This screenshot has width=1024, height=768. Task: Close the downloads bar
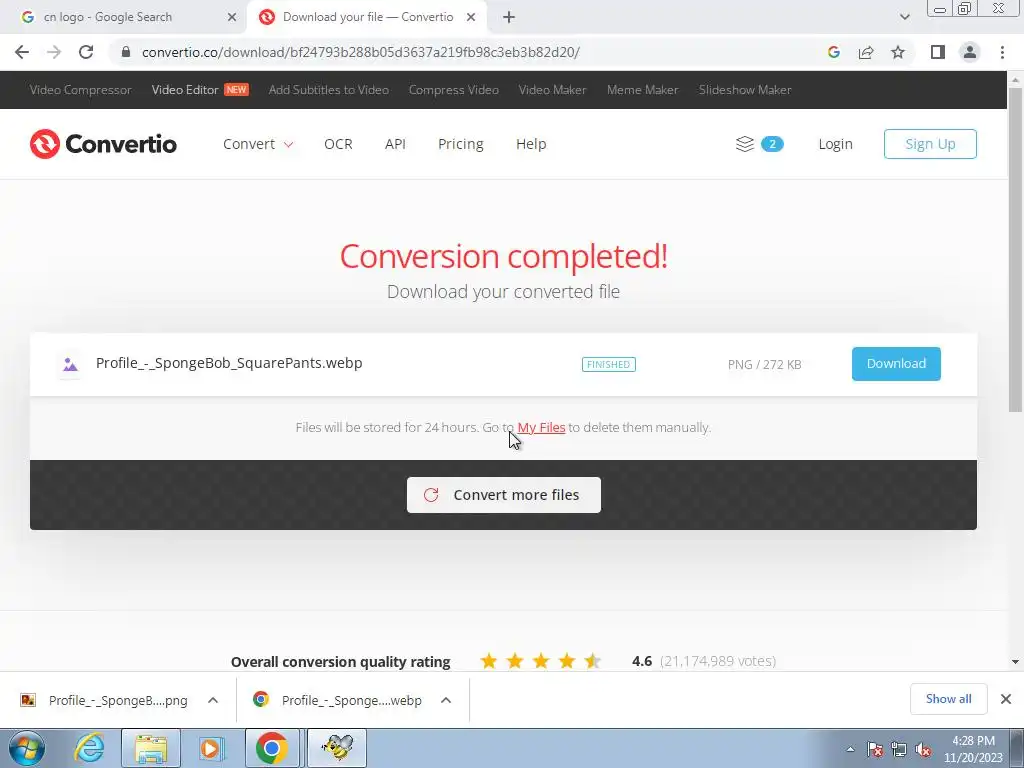point(1006,699)
